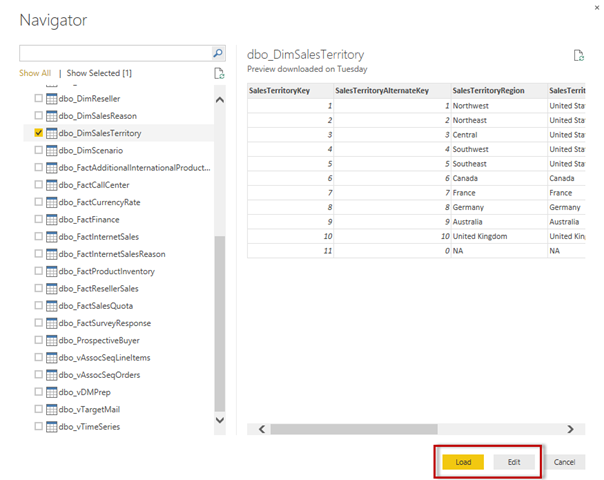Click the dbo_vTimeSeries table icon
This screenshot has width=604, height=480.
click(x=51, y=426)
